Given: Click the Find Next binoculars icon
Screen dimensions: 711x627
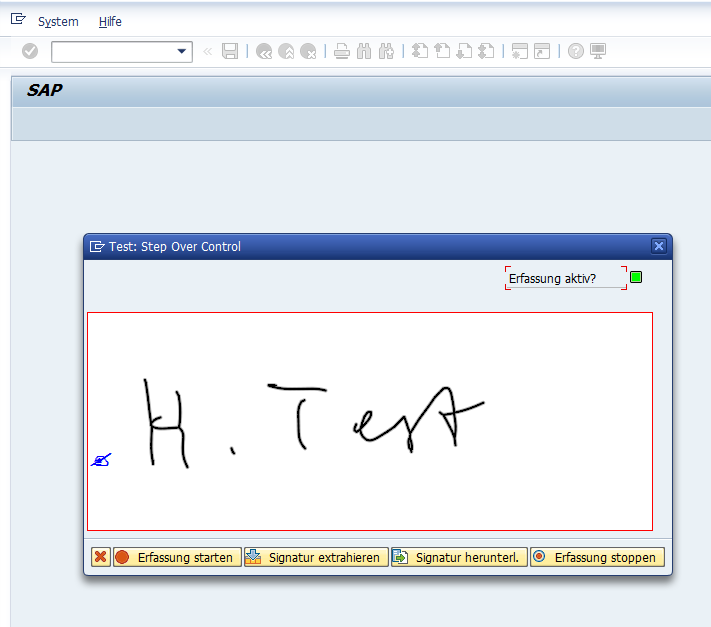Looking at the screenshot, I should click(x=386, y=51).
